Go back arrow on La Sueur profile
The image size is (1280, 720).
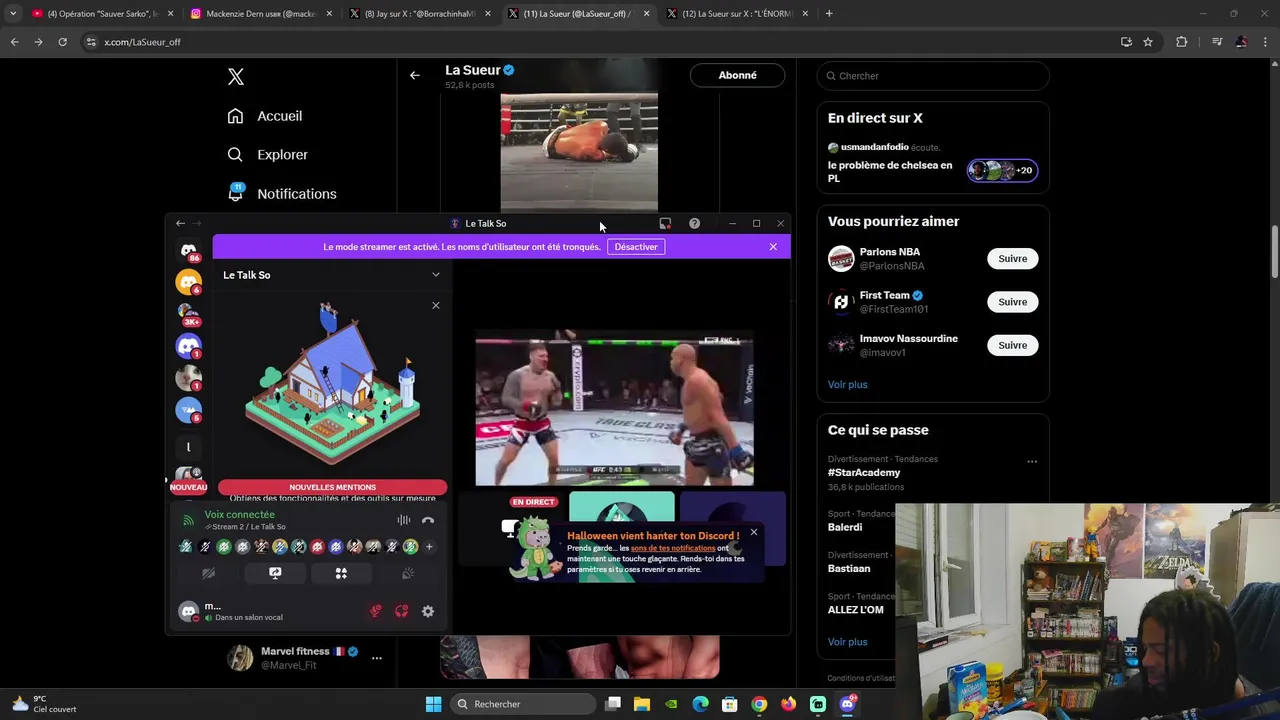coord(414,75)
